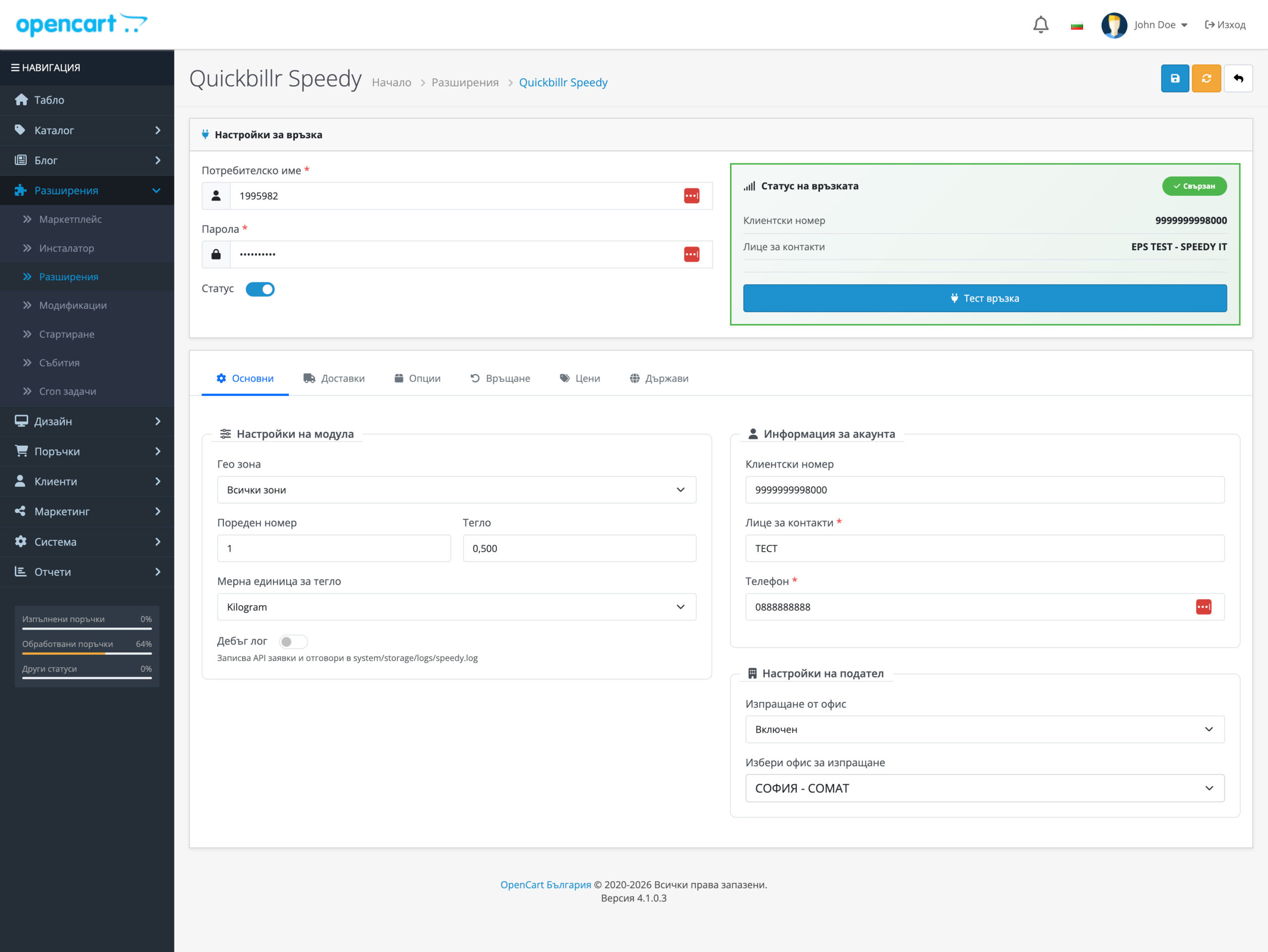1268x952 pixels.
Task: Open the OpenCart България footer link
Action: [x=545, y=884]
